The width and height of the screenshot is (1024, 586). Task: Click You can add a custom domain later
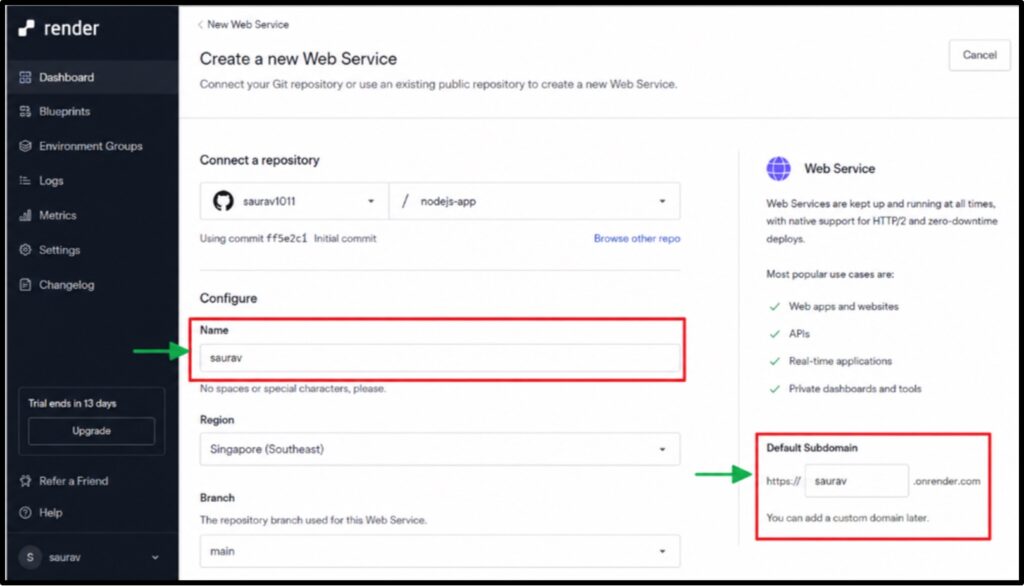(847, 518)
